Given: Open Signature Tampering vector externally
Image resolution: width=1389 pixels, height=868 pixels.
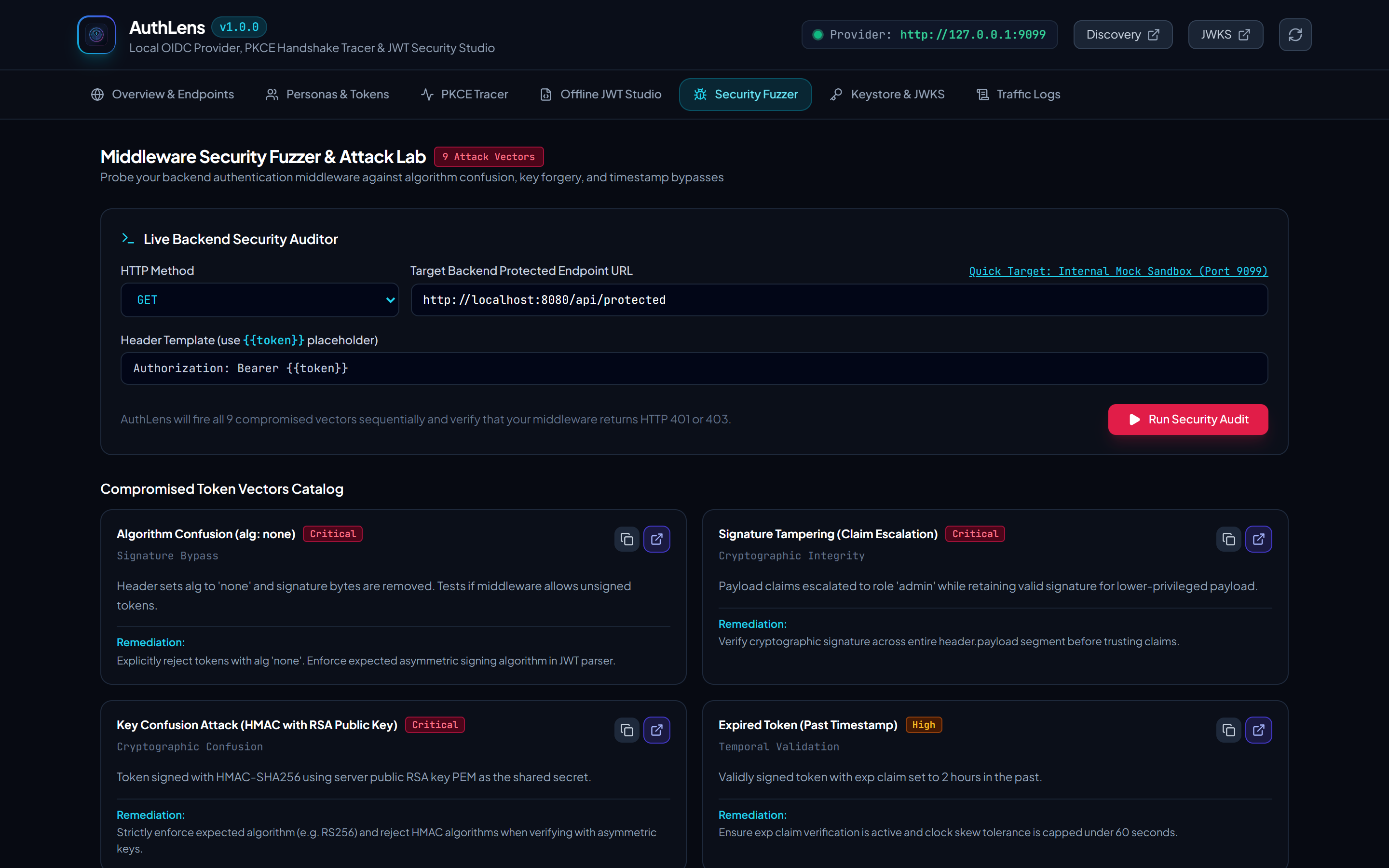Looking at the screenshot, I should [1258, 539].
